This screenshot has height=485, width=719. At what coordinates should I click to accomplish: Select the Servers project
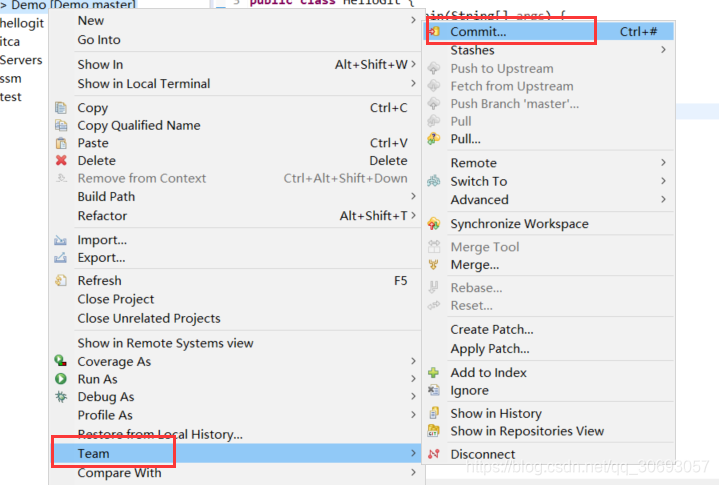pyautogui.click(x=21, y=60)
